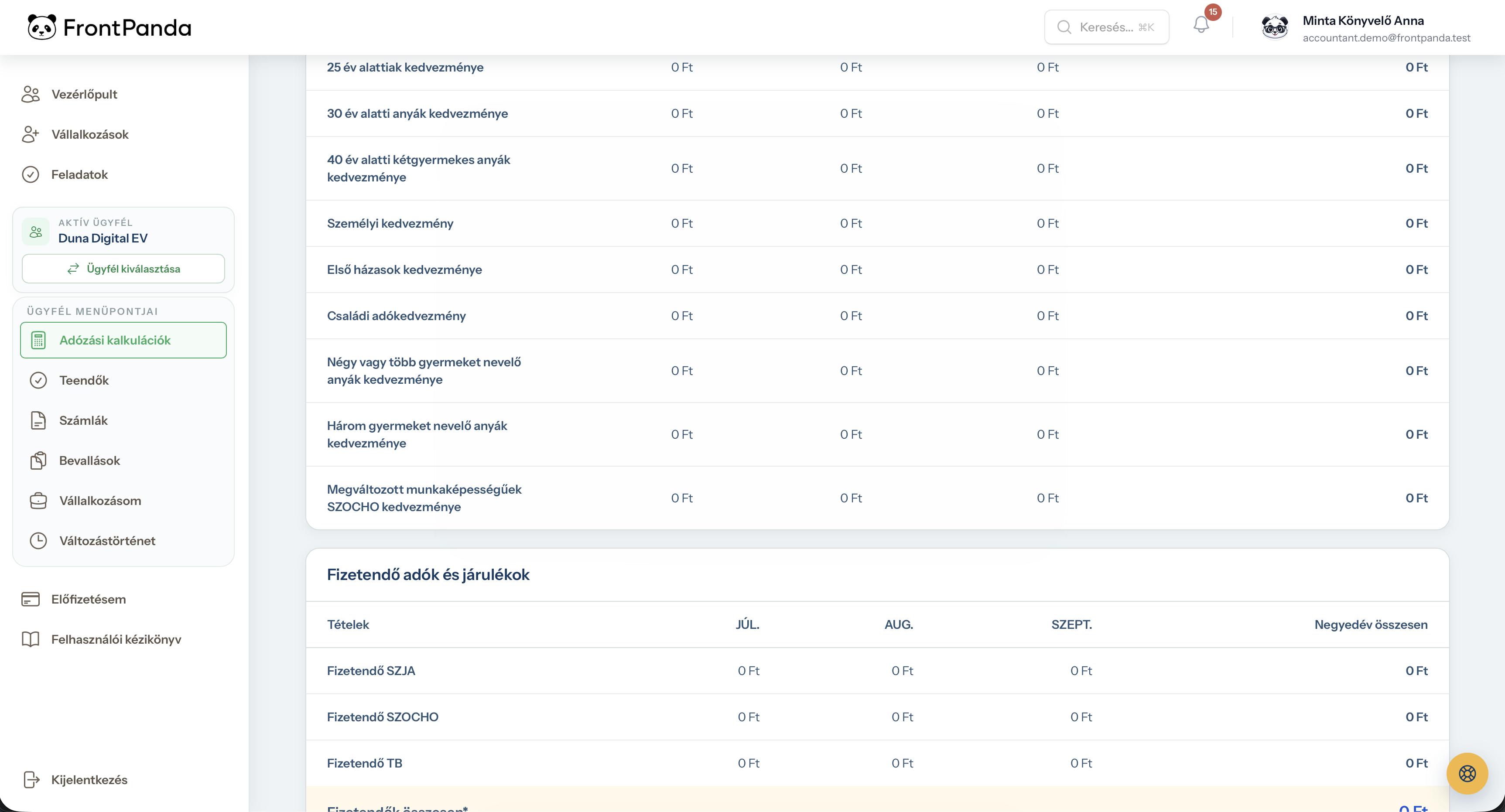Click Fizetendő SZJA quarterly total value
1505x812 pixels.
pos(1416,671)
